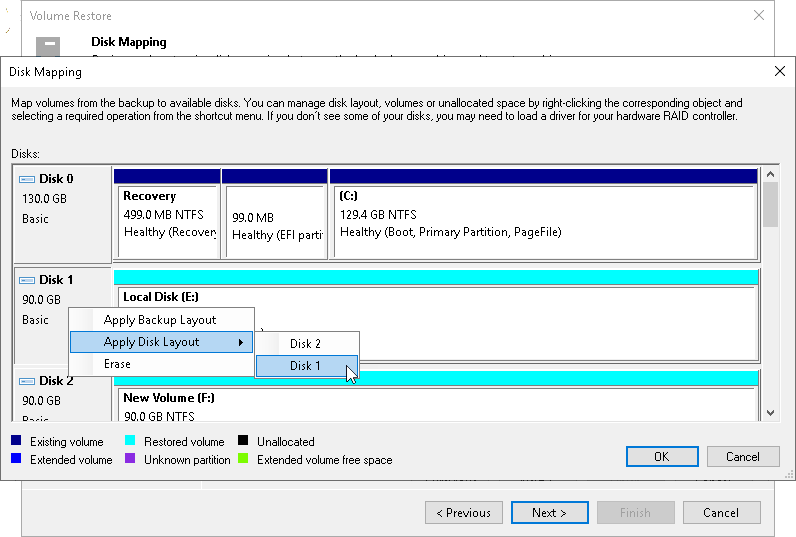Click the 'Basic' type text of Disk 0
The width and height of the screenshot is (796, 537).
(x=35, y=219)
